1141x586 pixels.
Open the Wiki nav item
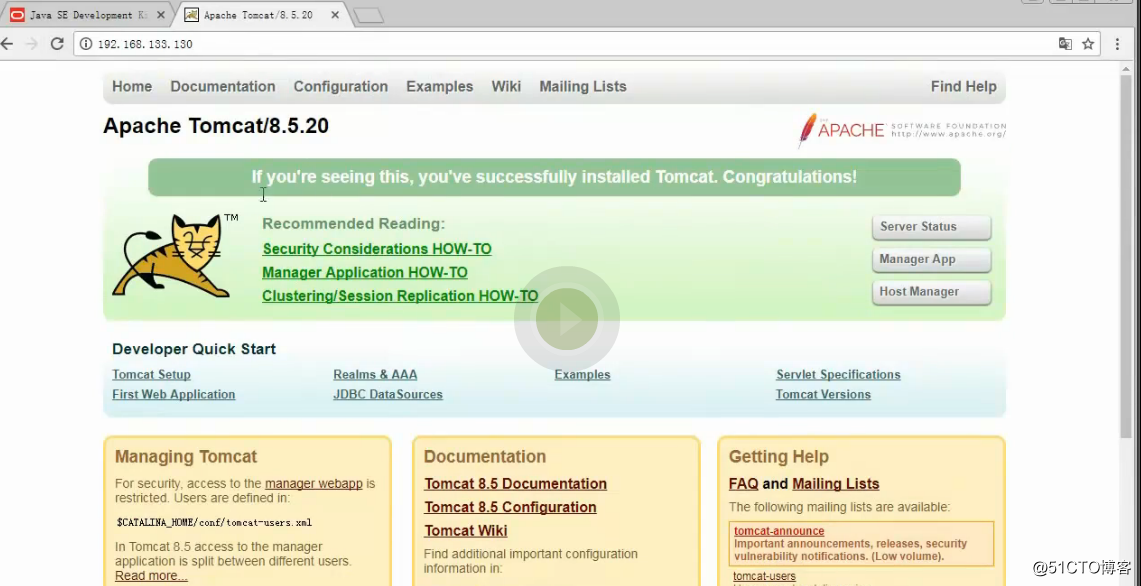coord(506,87)
